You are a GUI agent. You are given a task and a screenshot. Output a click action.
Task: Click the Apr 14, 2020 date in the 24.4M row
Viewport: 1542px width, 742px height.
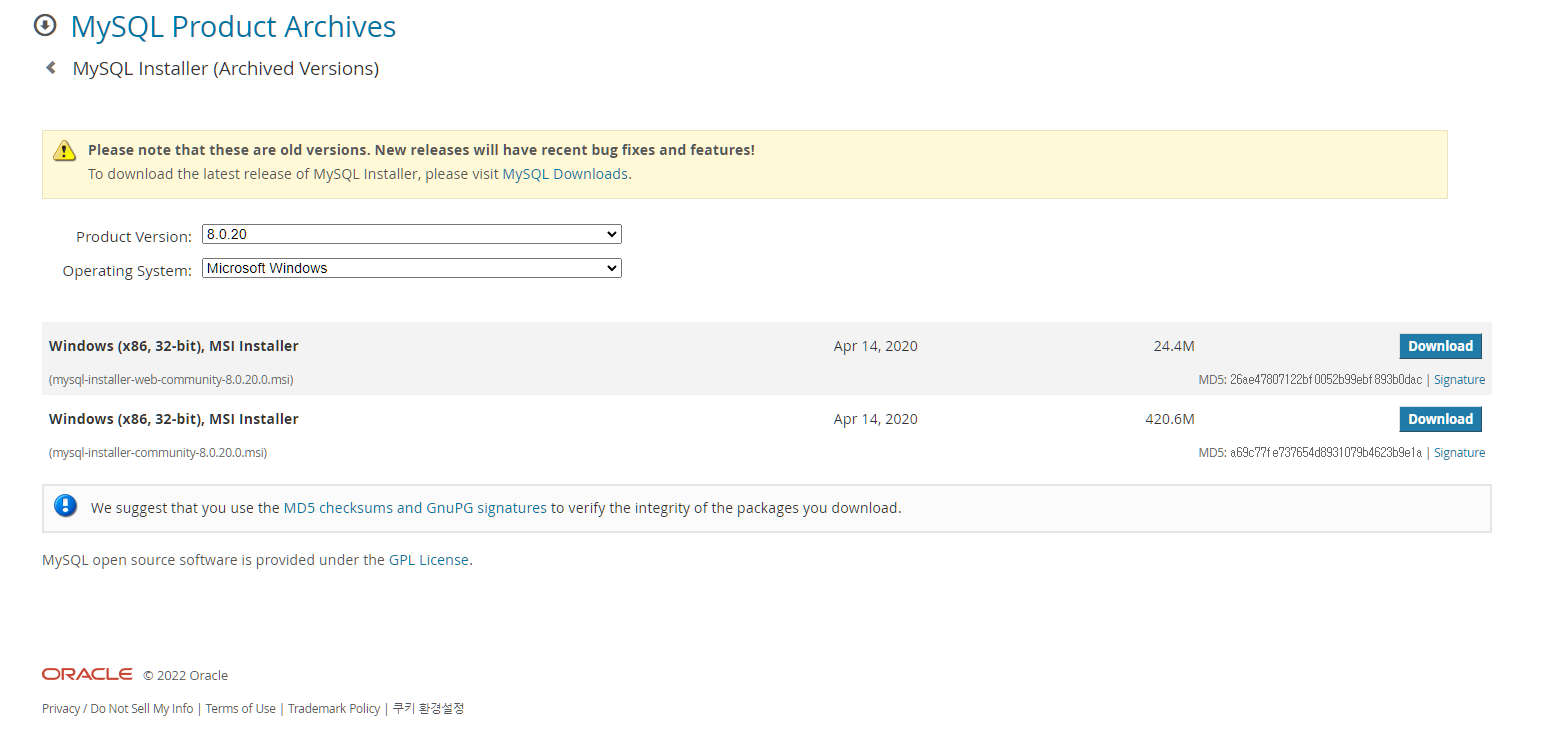[x=875, y=346]
